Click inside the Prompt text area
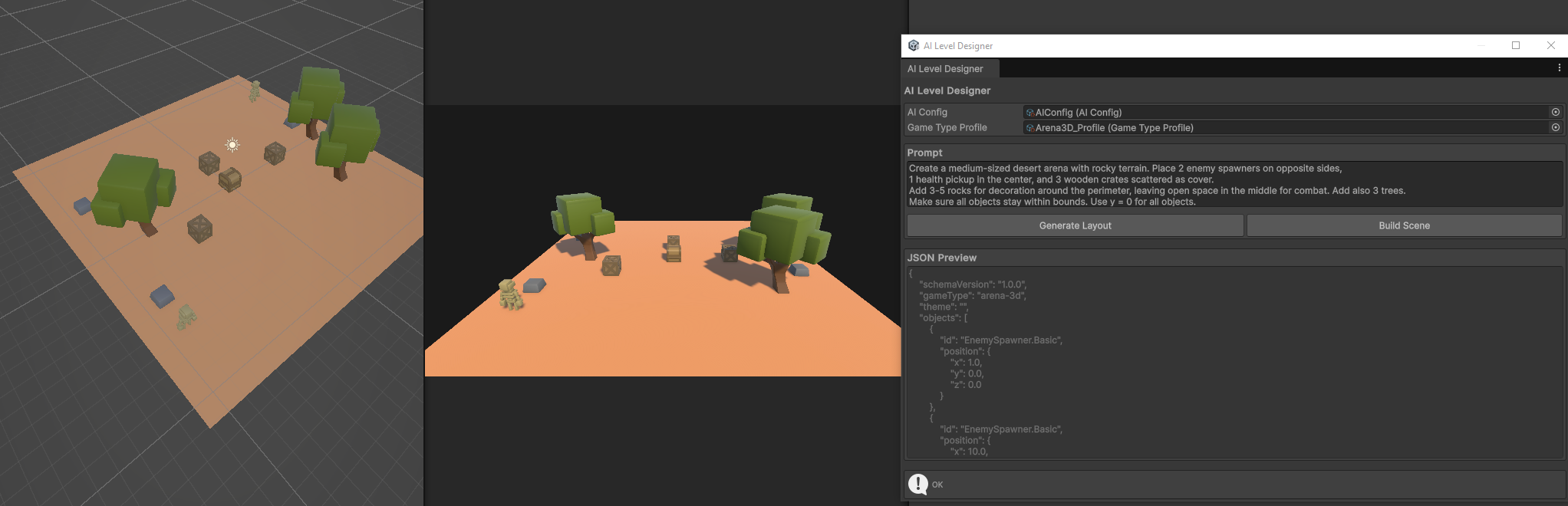 1234,185
